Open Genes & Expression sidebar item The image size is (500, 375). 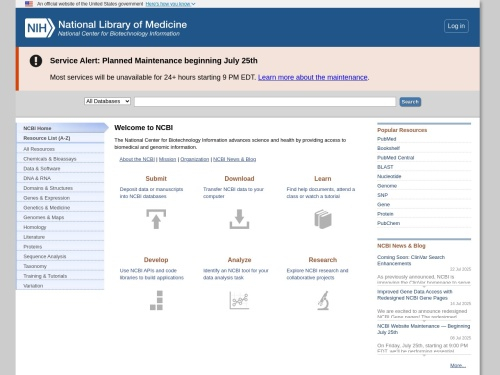click(60, 198)
